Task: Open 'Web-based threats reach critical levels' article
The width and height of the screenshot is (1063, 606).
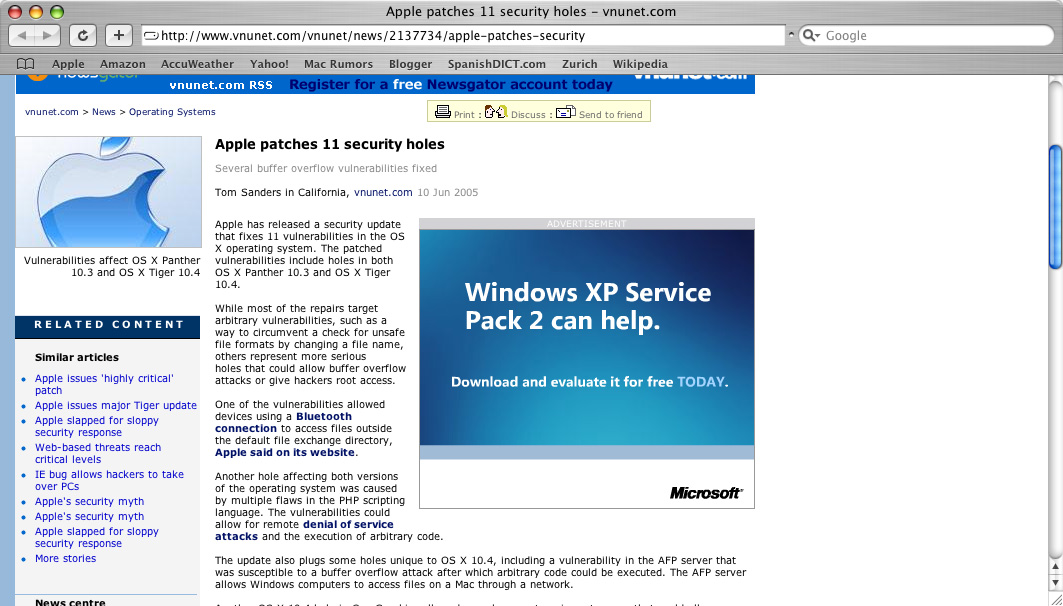Action: tap(98, 453)
